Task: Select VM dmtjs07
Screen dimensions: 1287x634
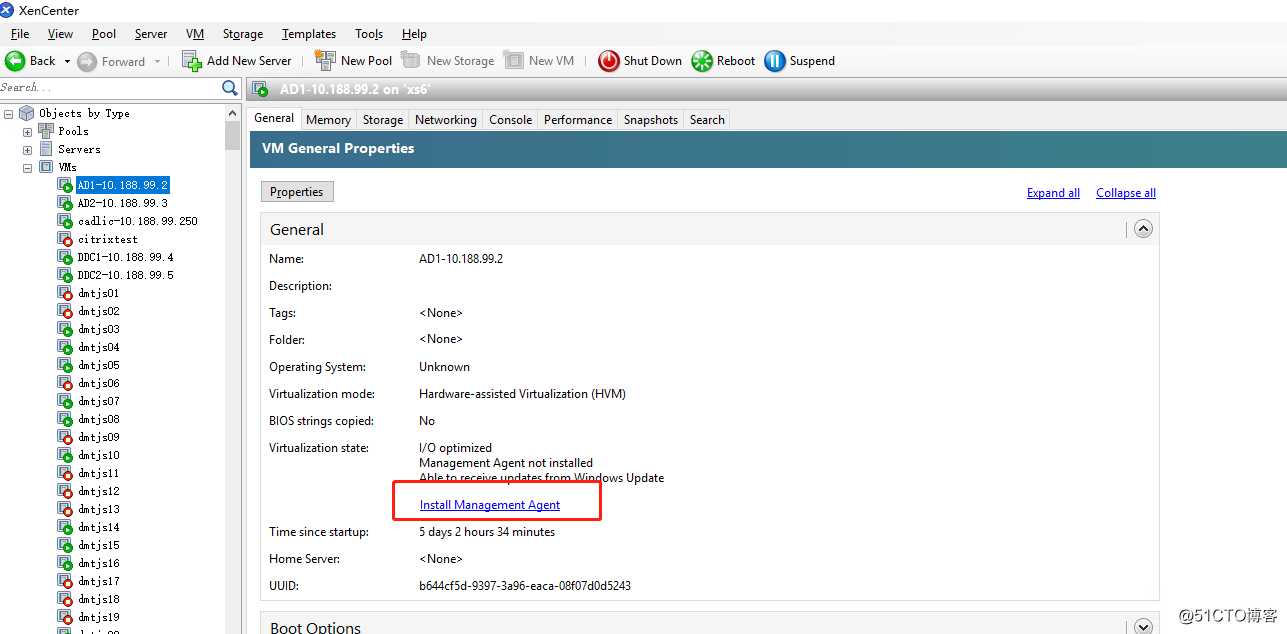Action: click(x=98, y=401)
